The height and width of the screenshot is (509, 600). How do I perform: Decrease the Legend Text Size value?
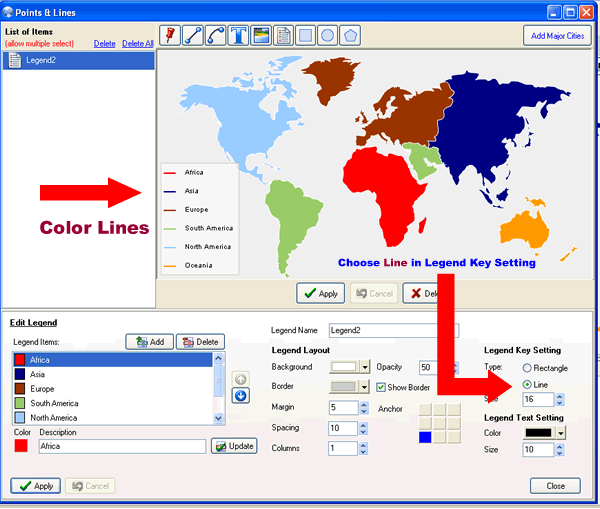pyautogui.click(x=560, y=453)
